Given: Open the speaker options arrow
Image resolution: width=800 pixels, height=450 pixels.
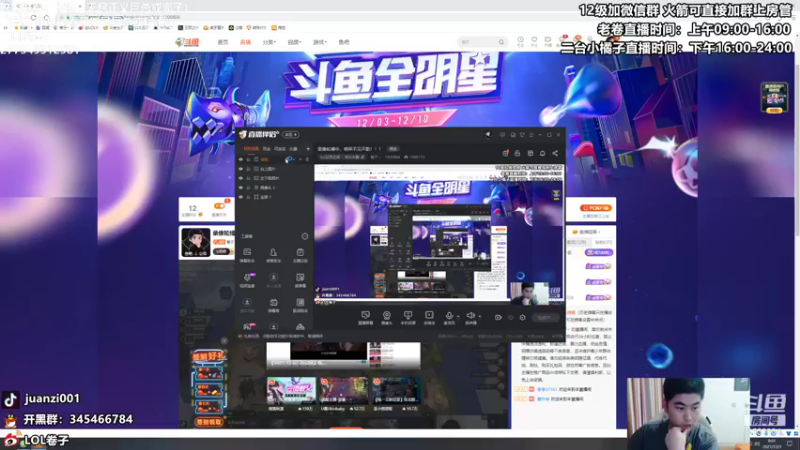Looking at the screenshot, I should [x=479, y=317].
